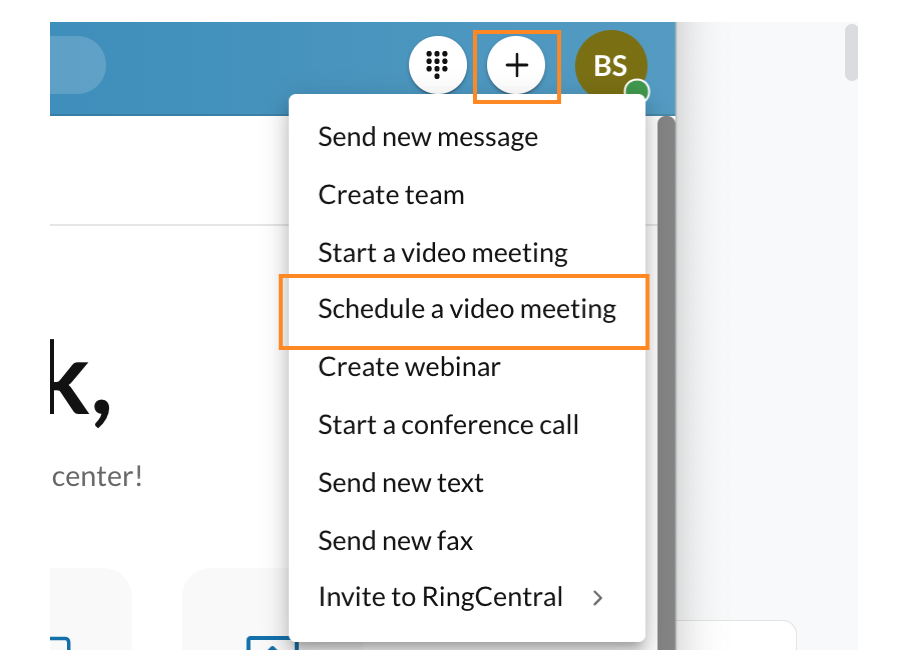Start a conference call via the menu
The height and width of the screenshot is (672, 898).
coord(448,425)
